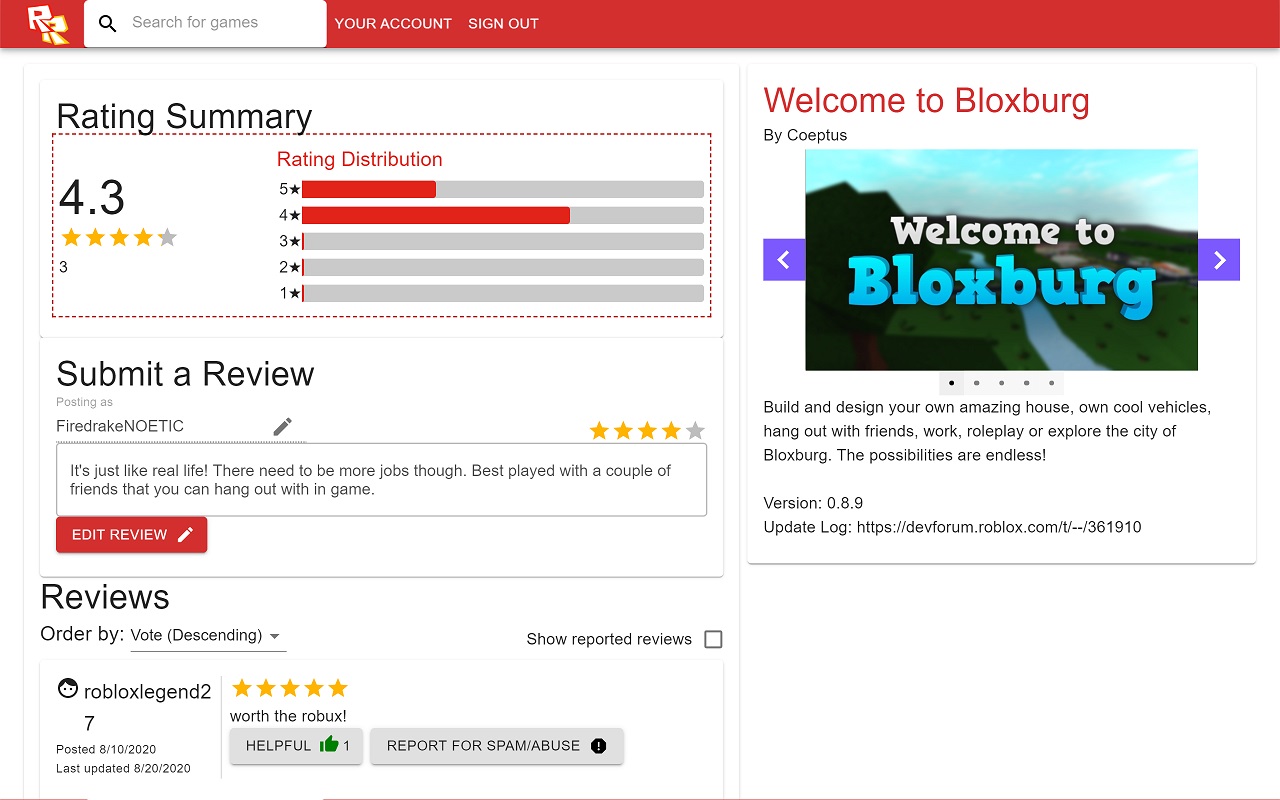Click 'Last updated 8/20/2020' text

(123, 768)
